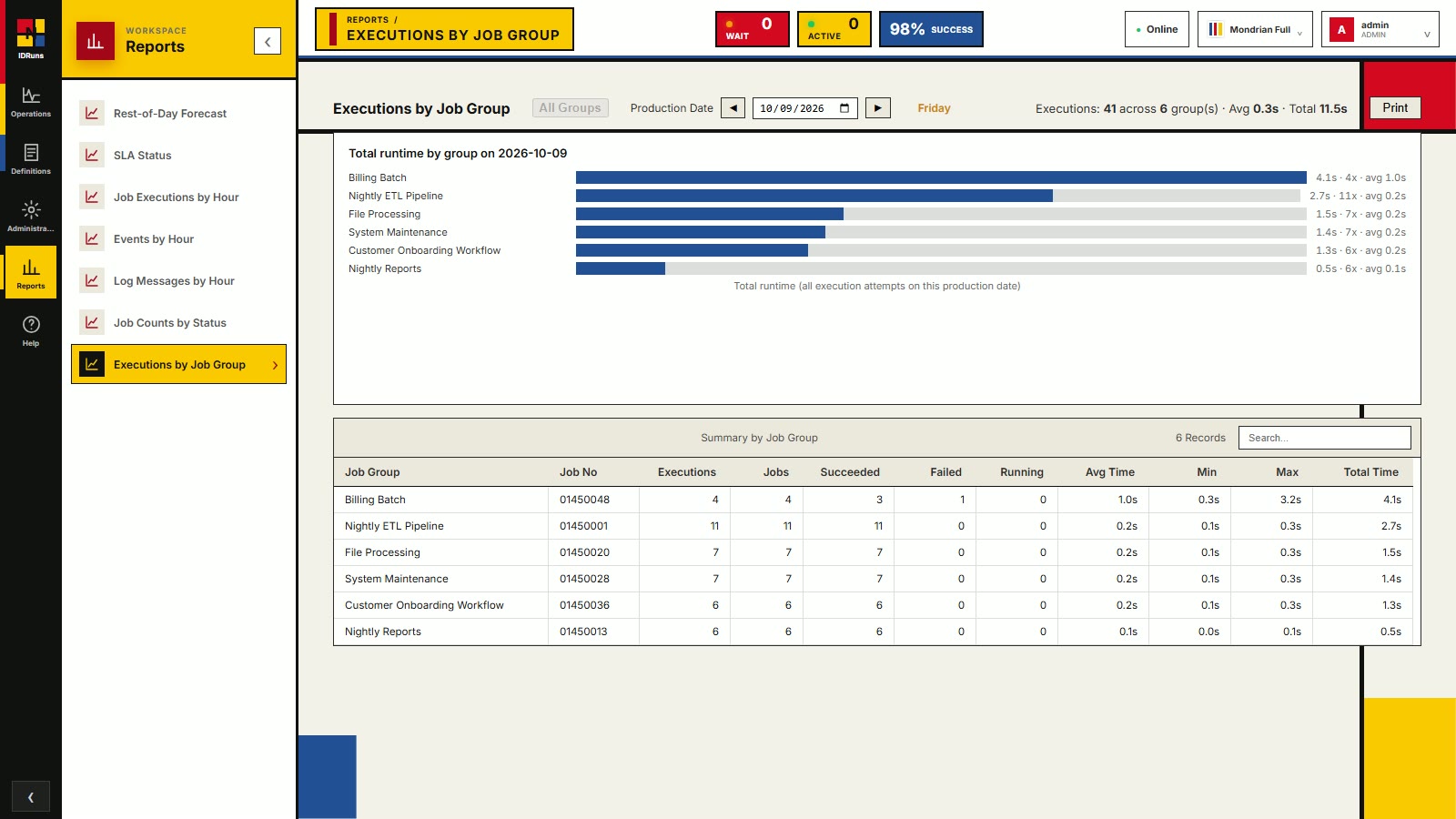1456x819 pixels.
Task: Open the calendar picker in date field
Action: (844, 108)
